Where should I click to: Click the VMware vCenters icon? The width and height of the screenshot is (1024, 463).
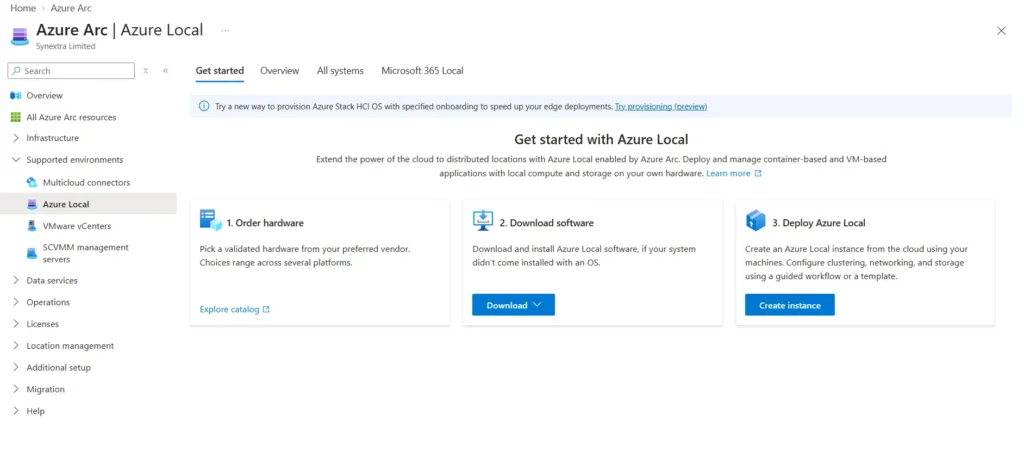(x=32, y=226)
